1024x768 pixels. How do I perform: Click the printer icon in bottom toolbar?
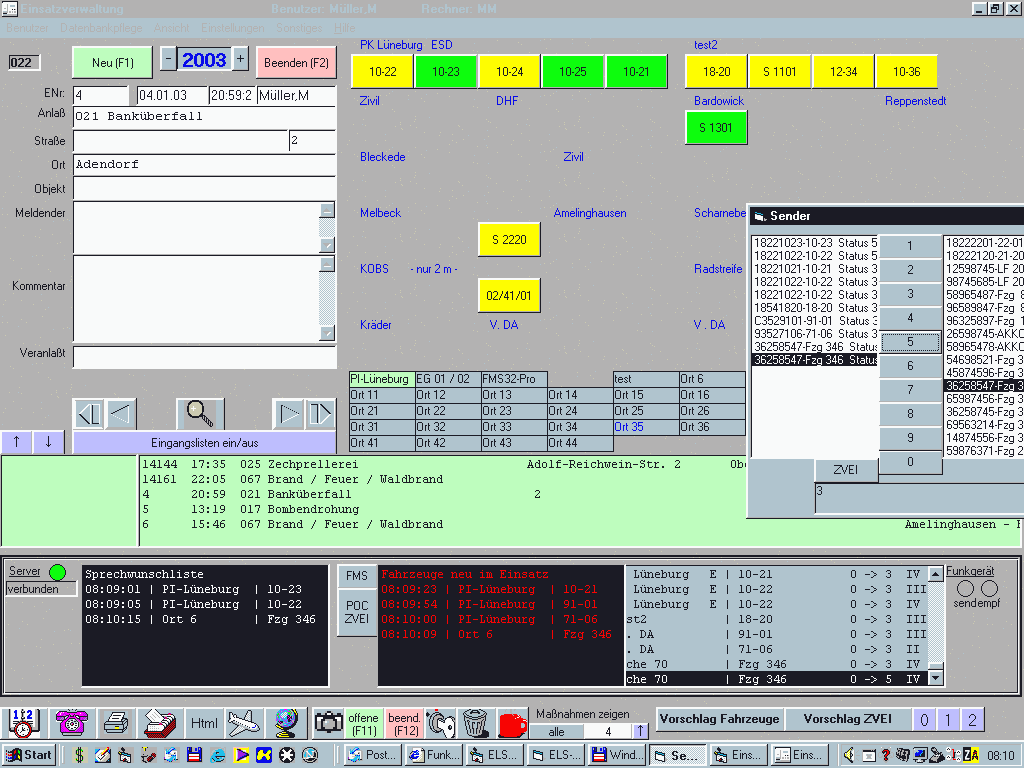116,722
